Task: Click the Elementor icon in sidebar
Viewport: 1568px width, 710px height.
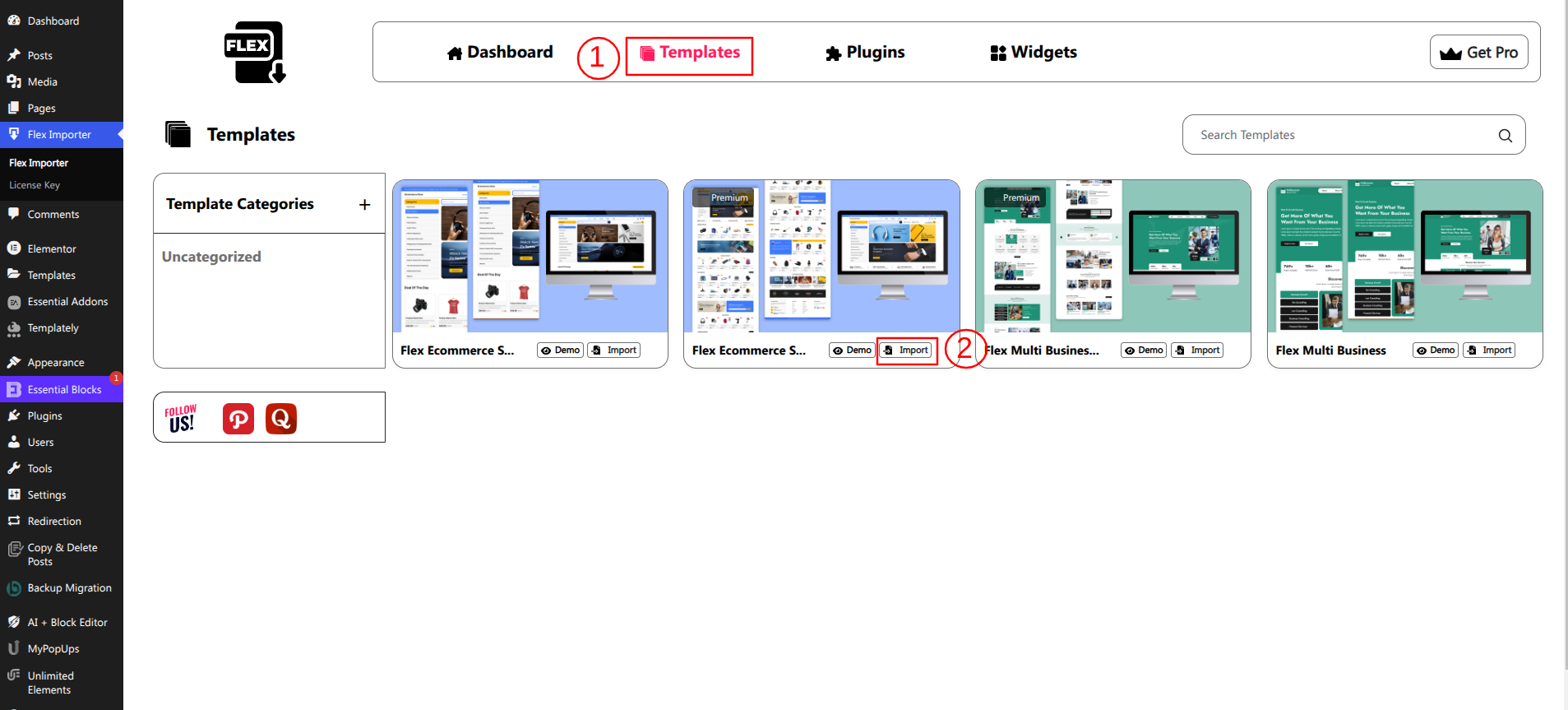Action: click(x=14, y=248)
